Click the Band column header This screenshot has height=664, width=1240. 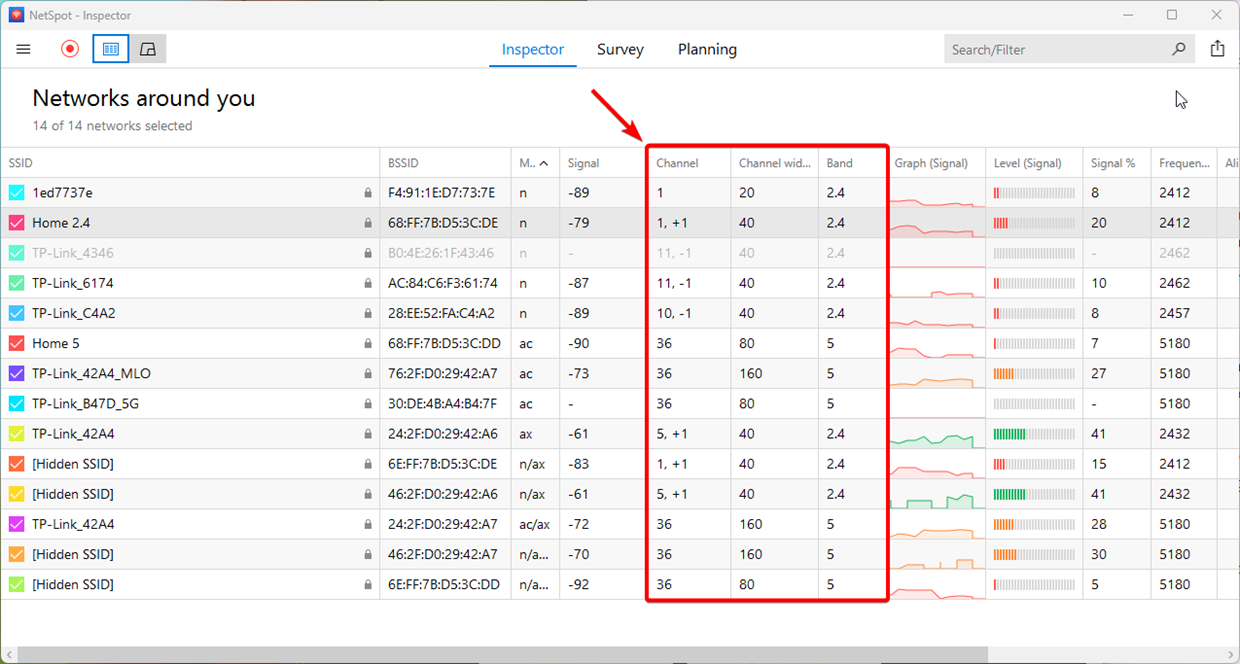tap(839, 163)
